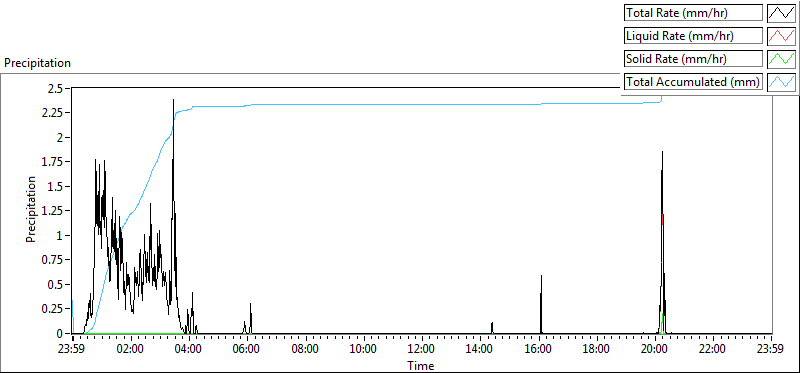Click the rate peak near 03:30
Screen dimensions: 800x373
pyautogui.click(x=173, y=101)
